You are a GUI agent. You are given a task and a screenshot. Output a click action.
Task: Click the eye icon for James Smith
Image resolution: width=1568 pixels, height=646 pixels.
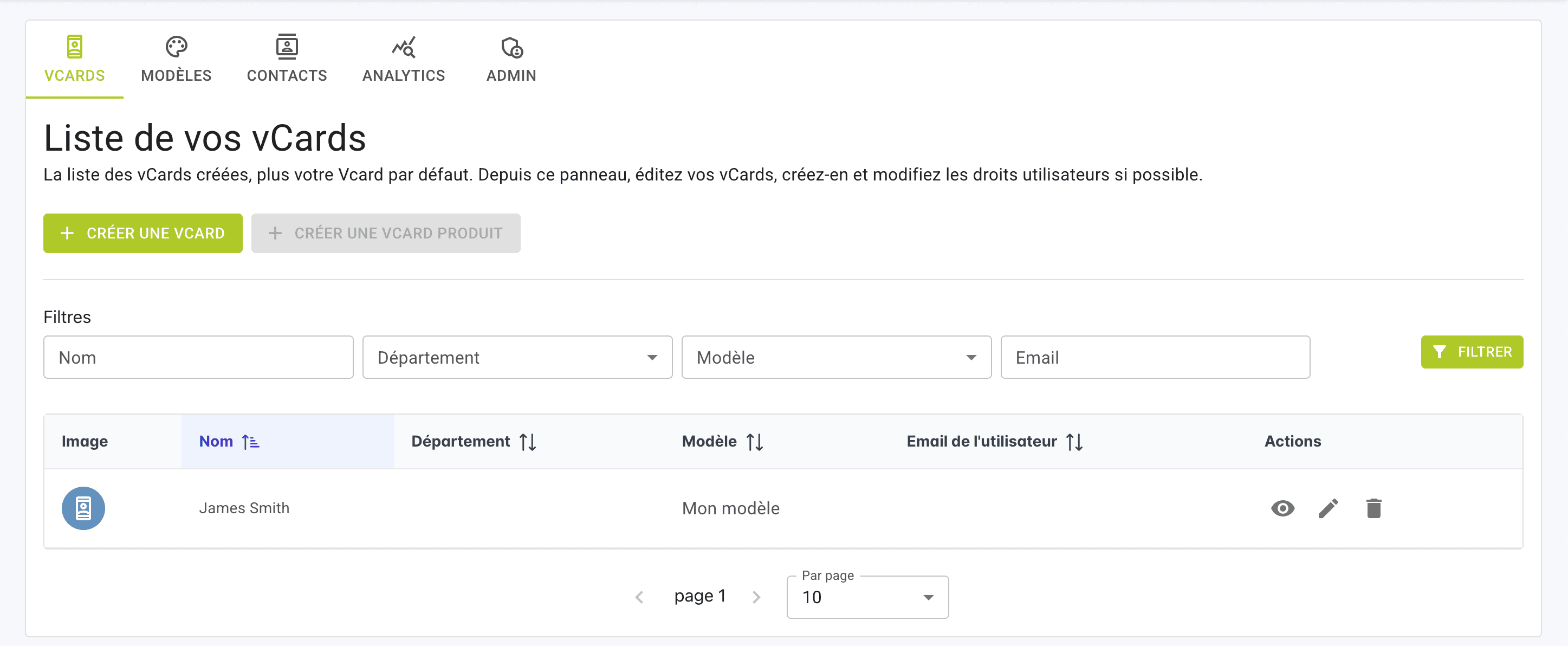(1282, 508)
